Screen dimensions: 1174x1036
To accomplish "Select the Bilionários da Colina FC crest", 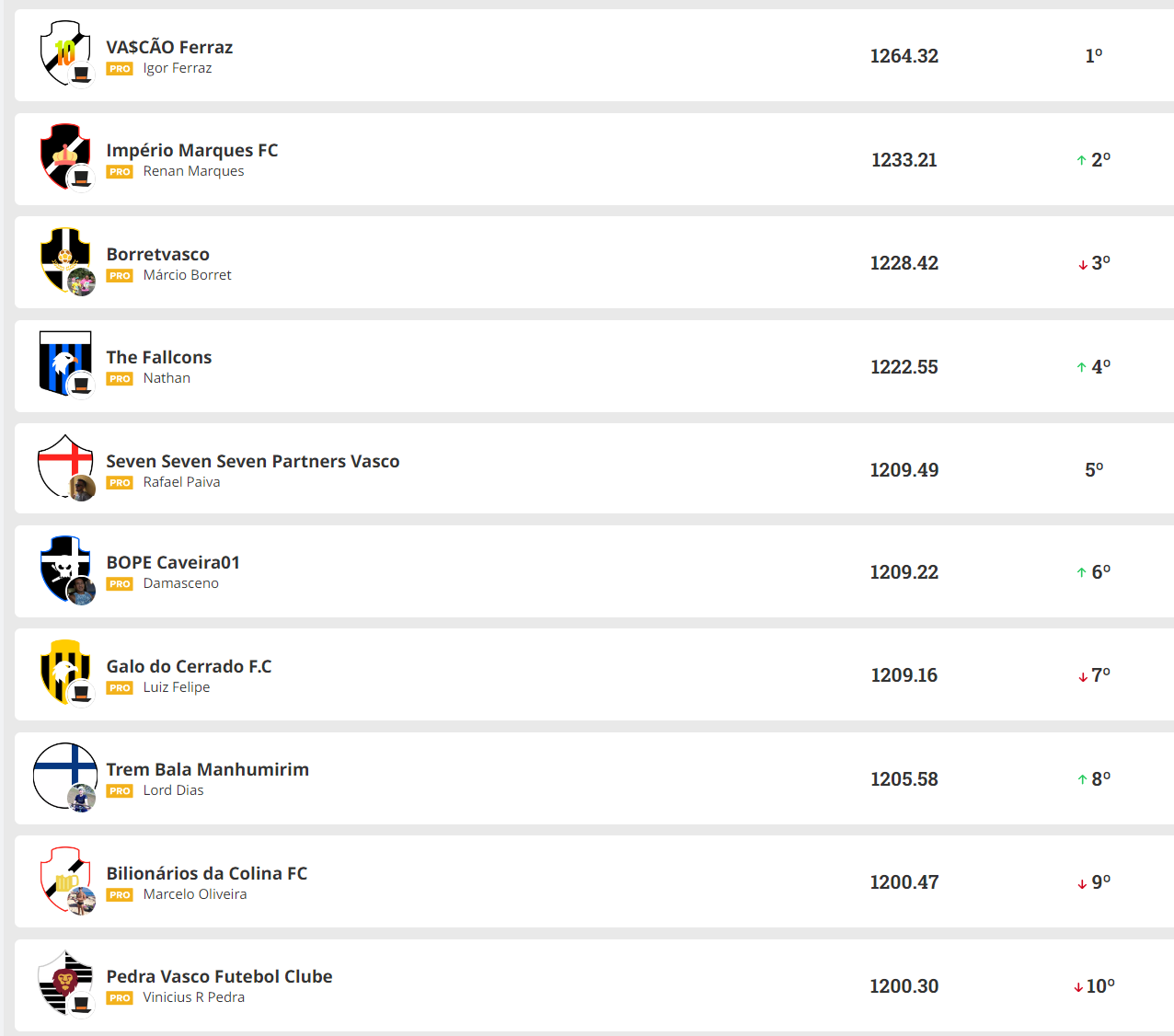I will click(64, 879).
